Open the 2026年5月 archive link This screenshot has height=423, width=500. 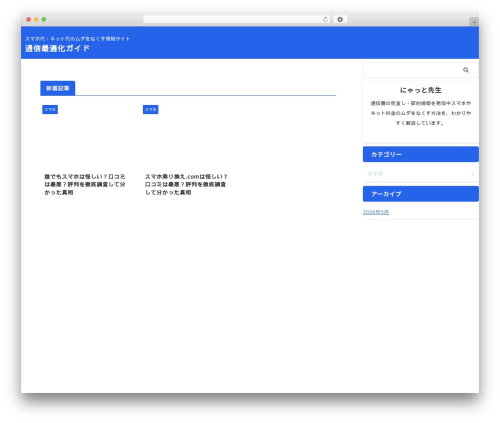coord(376,212)
